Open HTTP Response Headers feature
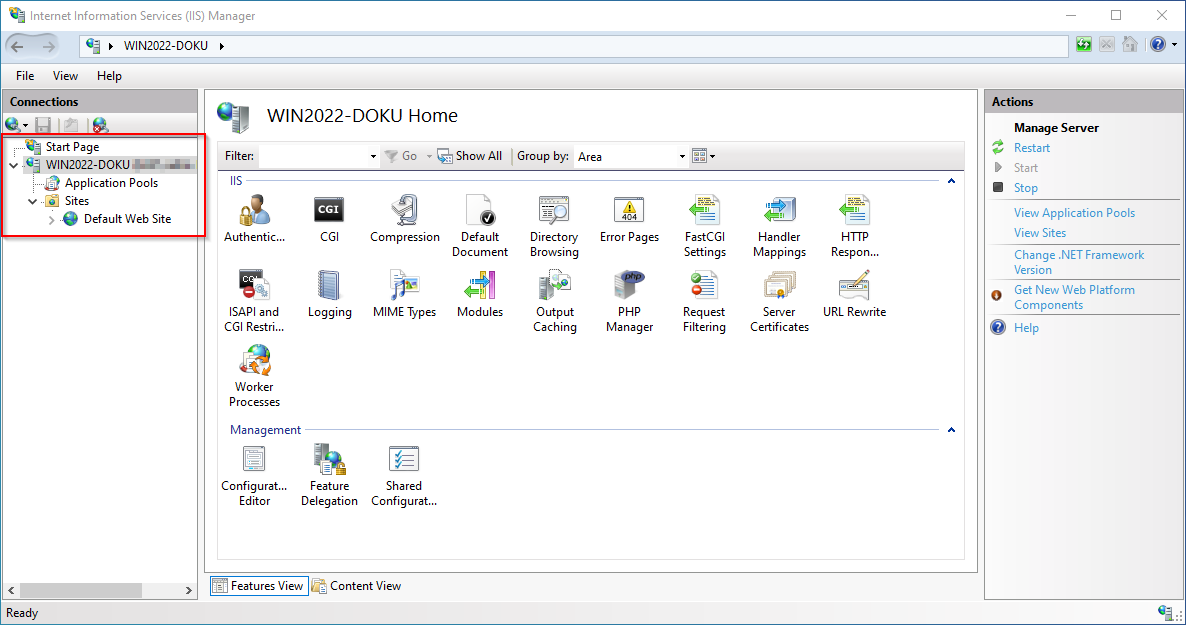This screenshot has height=625, width=1186. point(855,226)
